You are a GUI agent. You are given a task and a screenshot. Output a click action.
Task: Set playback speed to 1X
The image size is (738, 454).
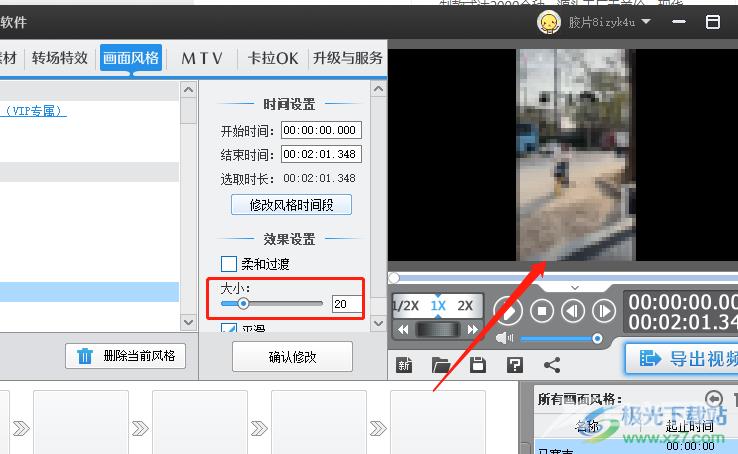click(438, 306)
